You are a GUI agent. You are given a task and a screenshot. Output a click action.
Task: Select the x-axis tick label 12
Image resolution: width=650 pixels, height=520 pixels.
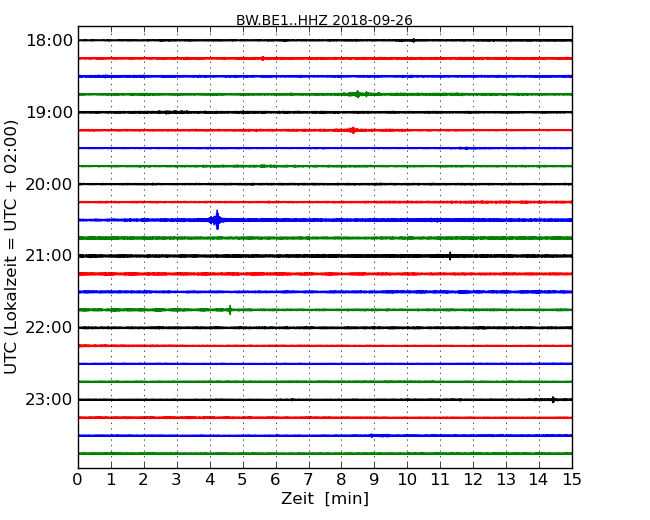(473, 480)
